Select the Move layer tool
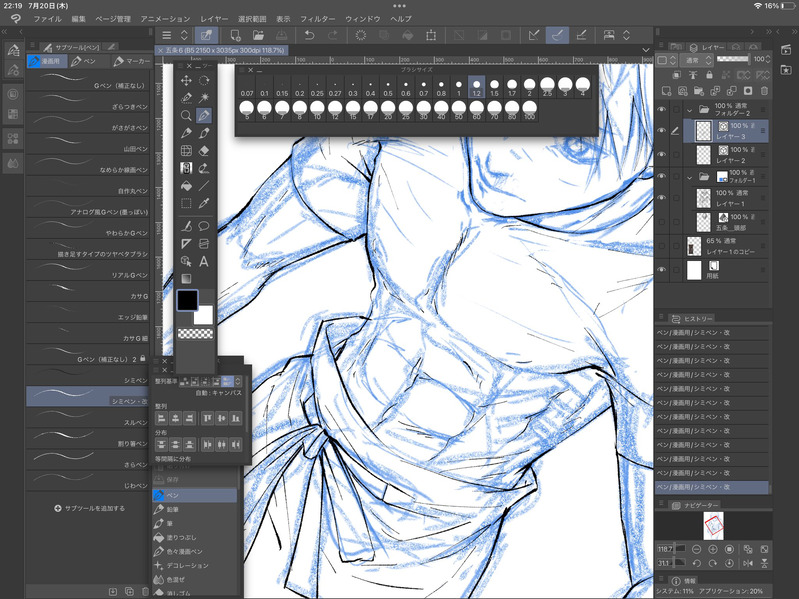The height and width of the screenshot is (599, 799). pos(186,80)
